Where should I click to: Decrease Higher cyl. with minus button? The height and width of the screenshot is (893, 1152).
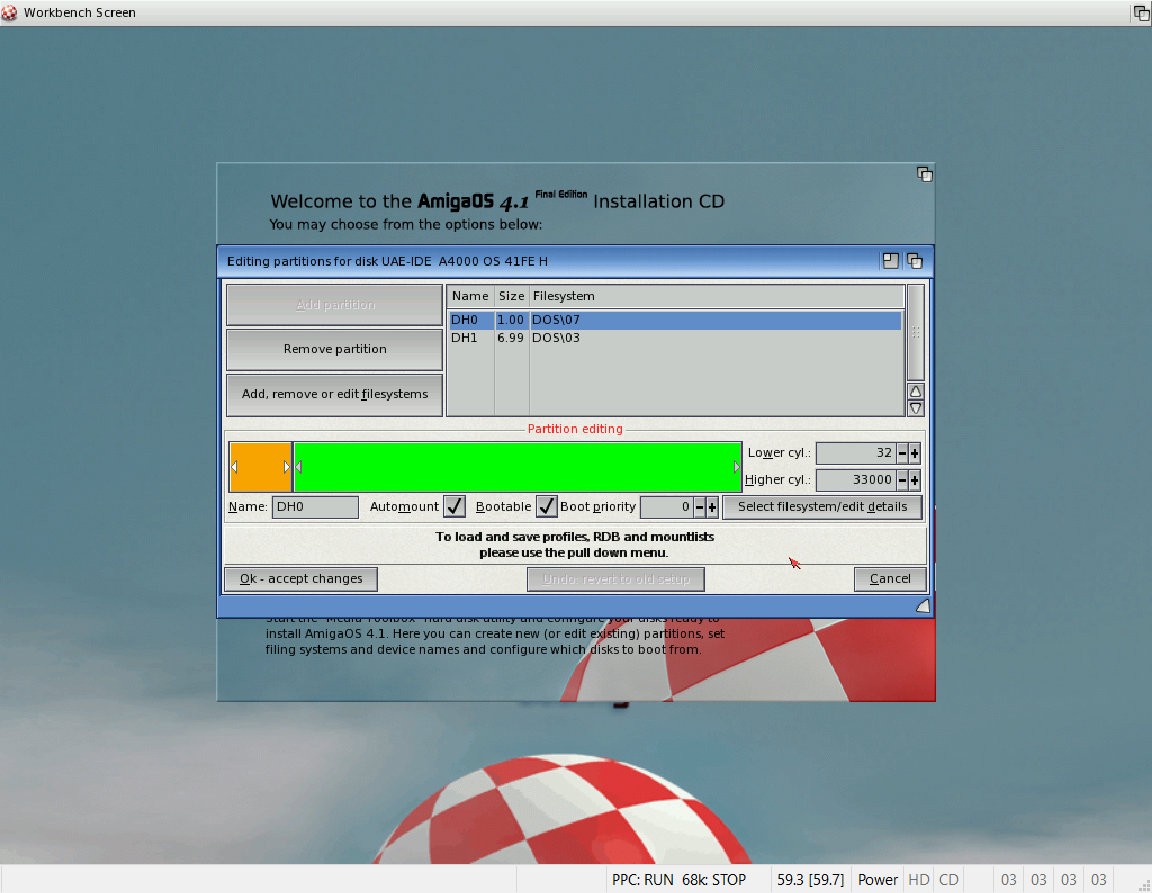point(902,480)
